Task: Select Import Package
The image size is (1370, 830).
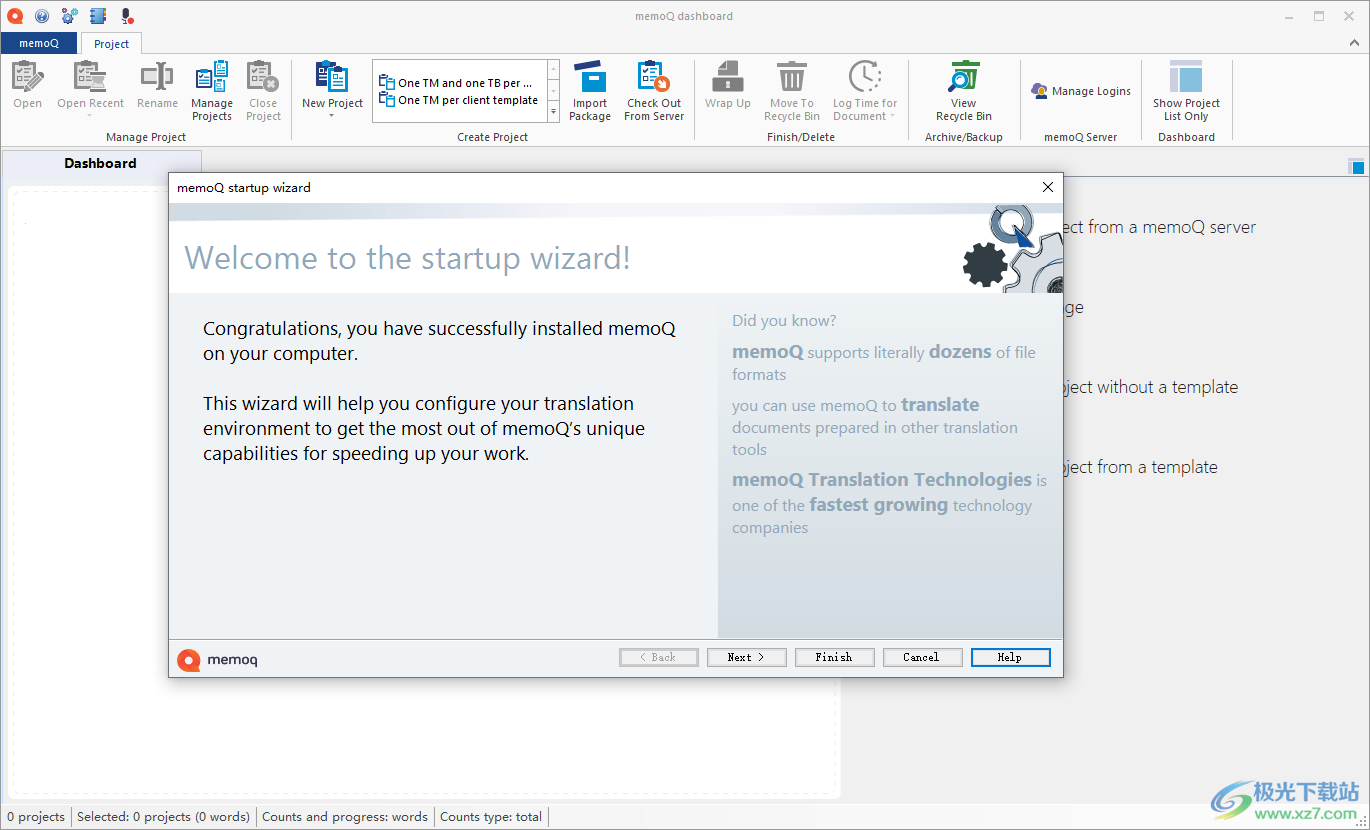Action: click(x=590, y=90)
